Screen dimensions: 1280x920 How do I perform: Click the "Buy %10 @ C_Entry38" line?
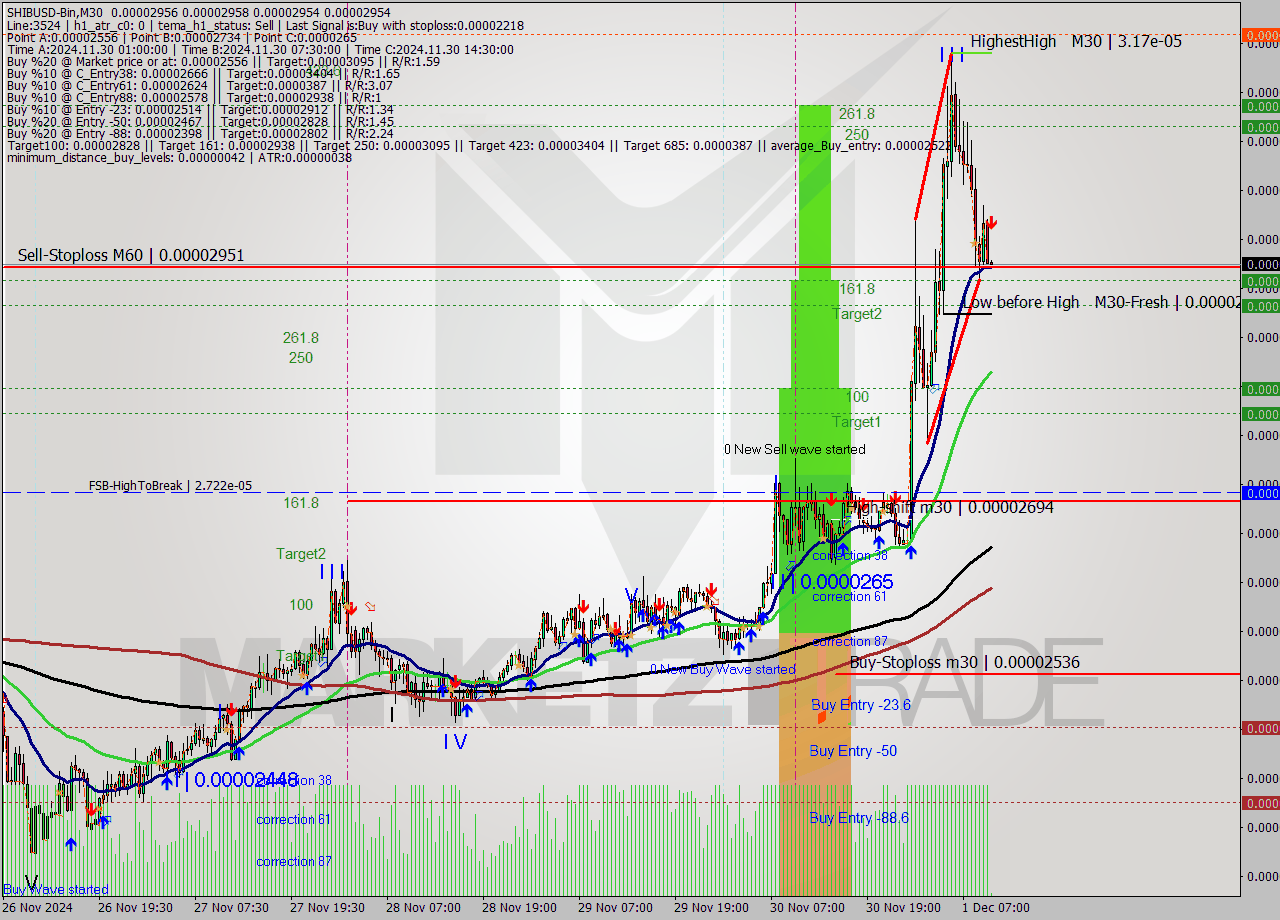tap(203, 73)
